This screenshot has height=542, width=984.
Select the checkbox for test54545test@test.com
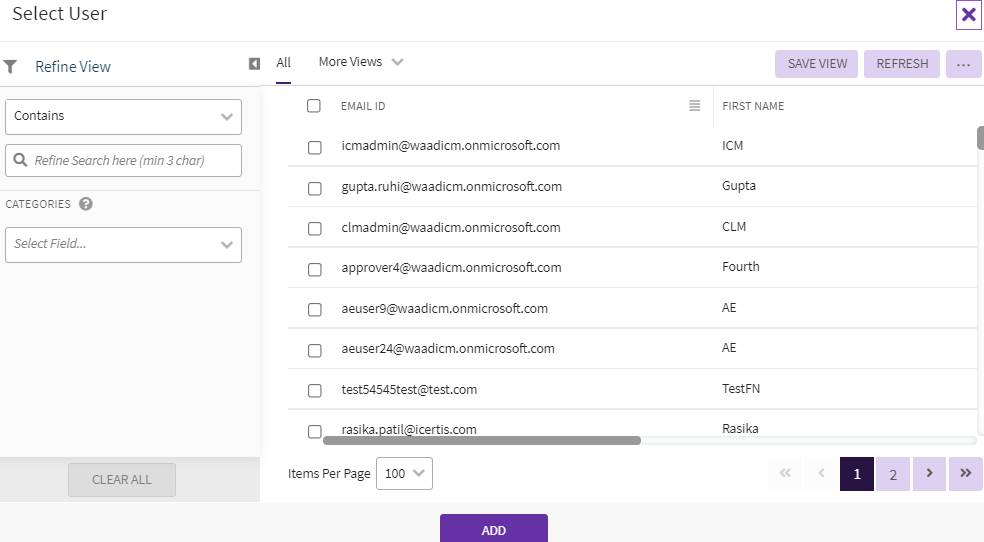click(x=314, y=390)
